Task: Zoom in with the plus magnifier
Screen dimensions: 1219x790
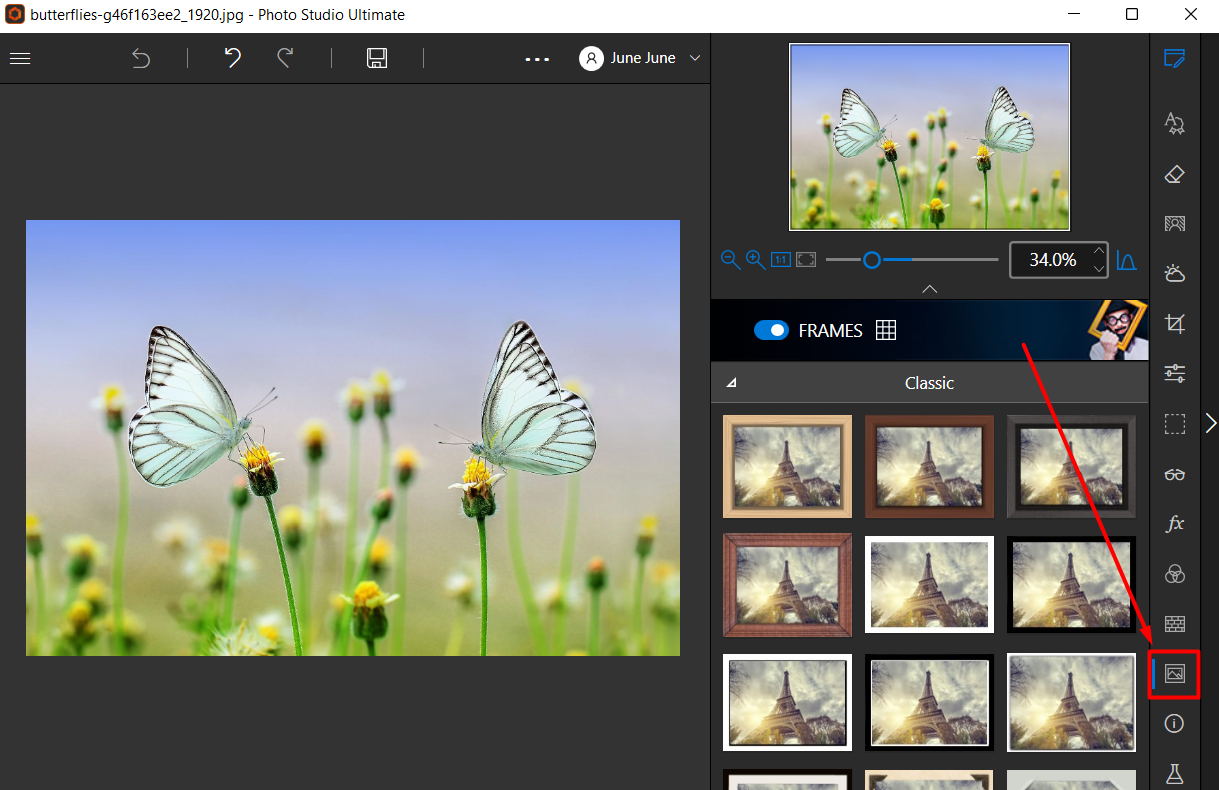Action: (x=755, y=260)
